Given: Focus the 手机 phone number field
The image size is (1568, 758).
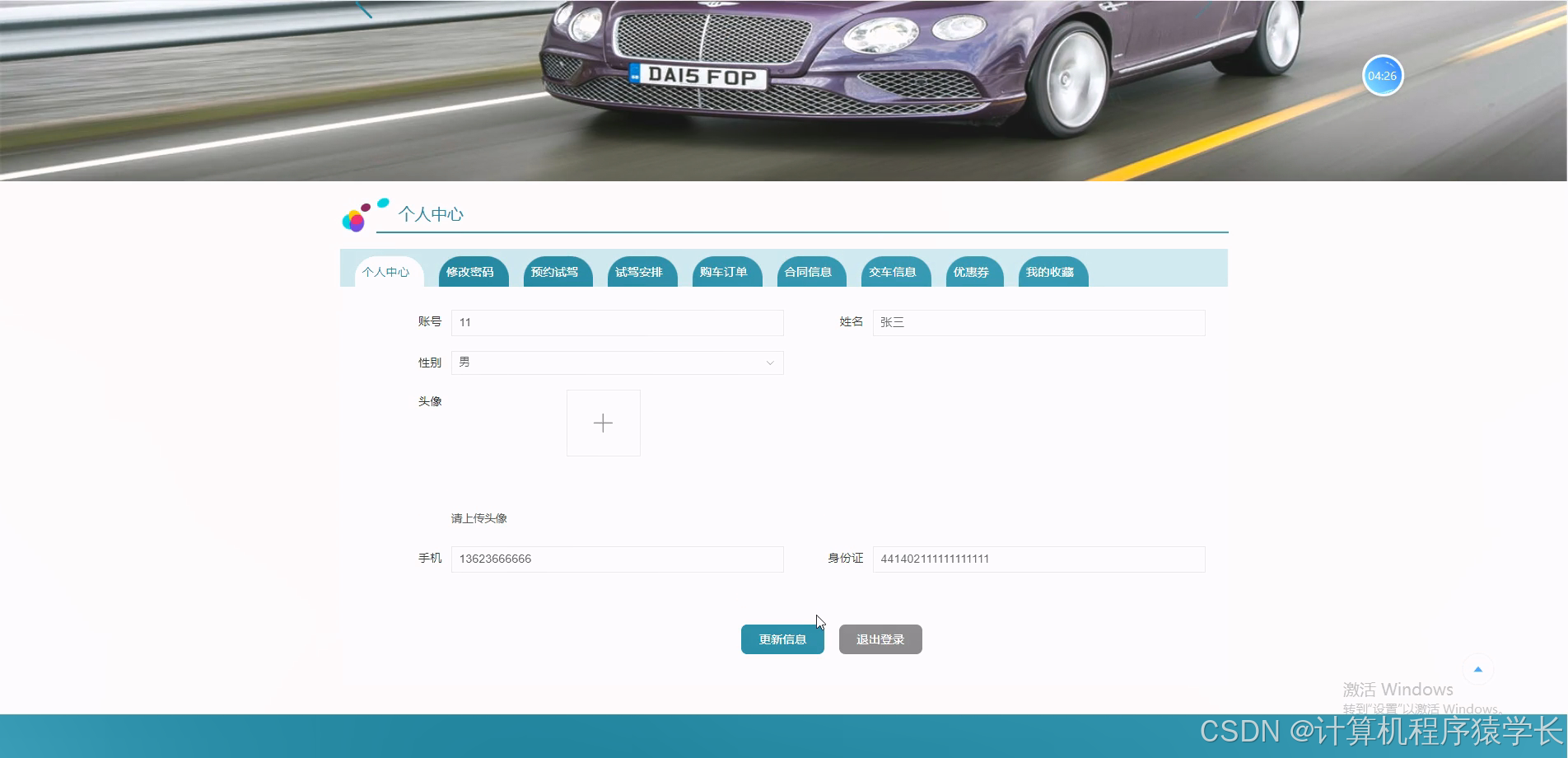Looking at the screenshot, I should pyautogui.click(x=618, y=559).
